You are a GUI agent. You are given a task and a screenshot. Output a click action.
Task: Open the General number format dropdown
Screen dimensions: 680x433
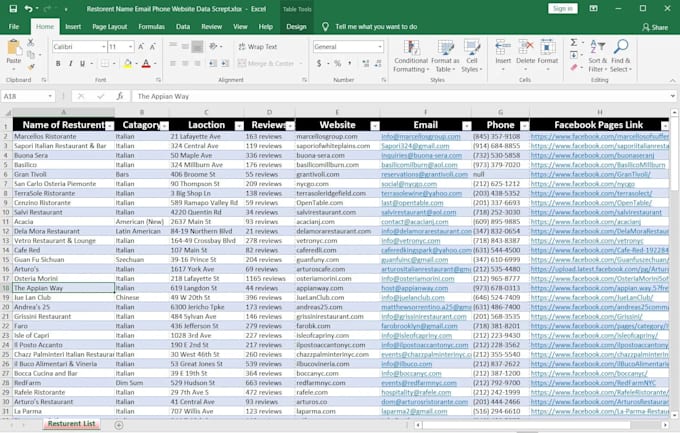pos(379,46)
